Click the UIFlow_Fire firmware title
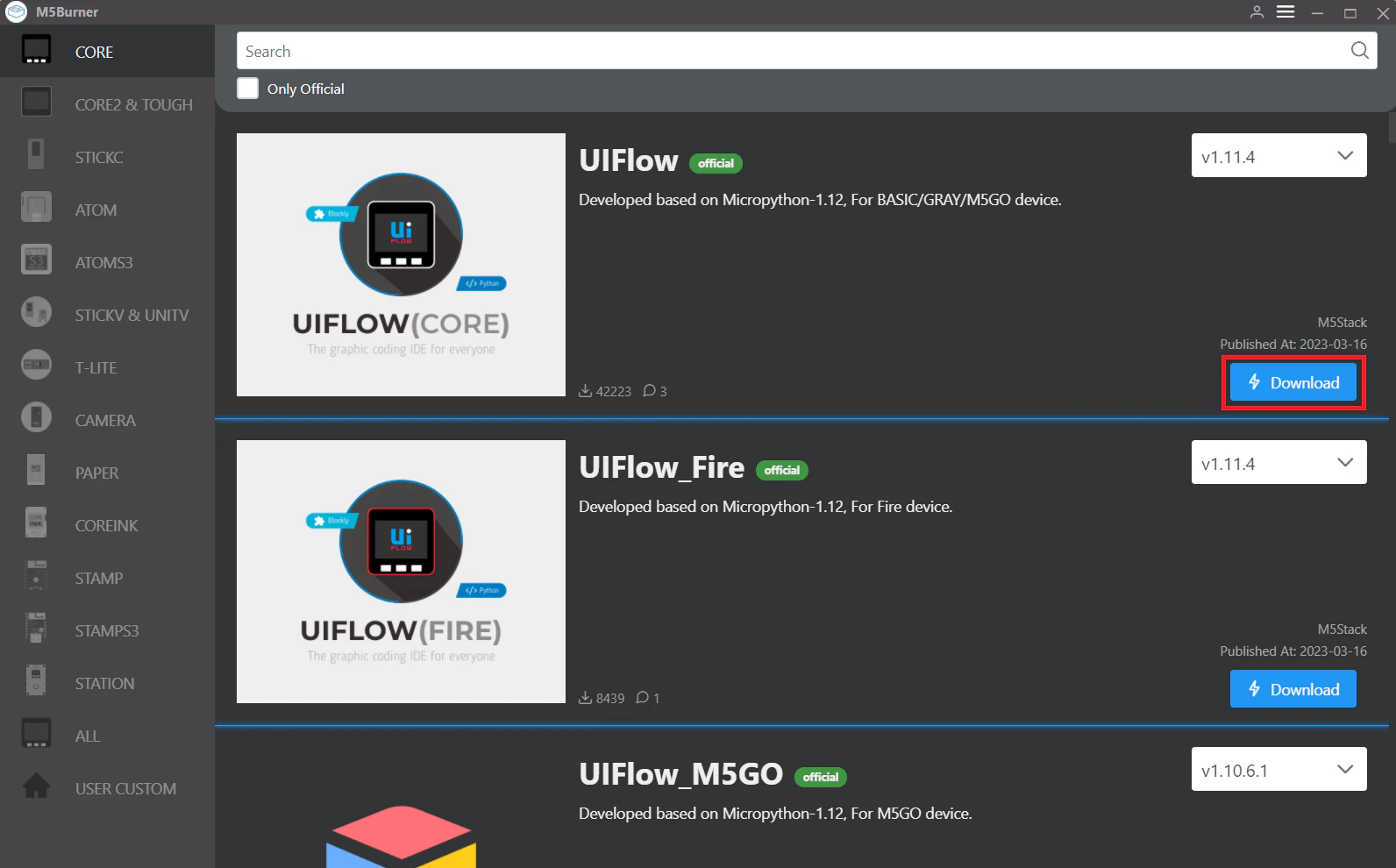 (662, 467)
